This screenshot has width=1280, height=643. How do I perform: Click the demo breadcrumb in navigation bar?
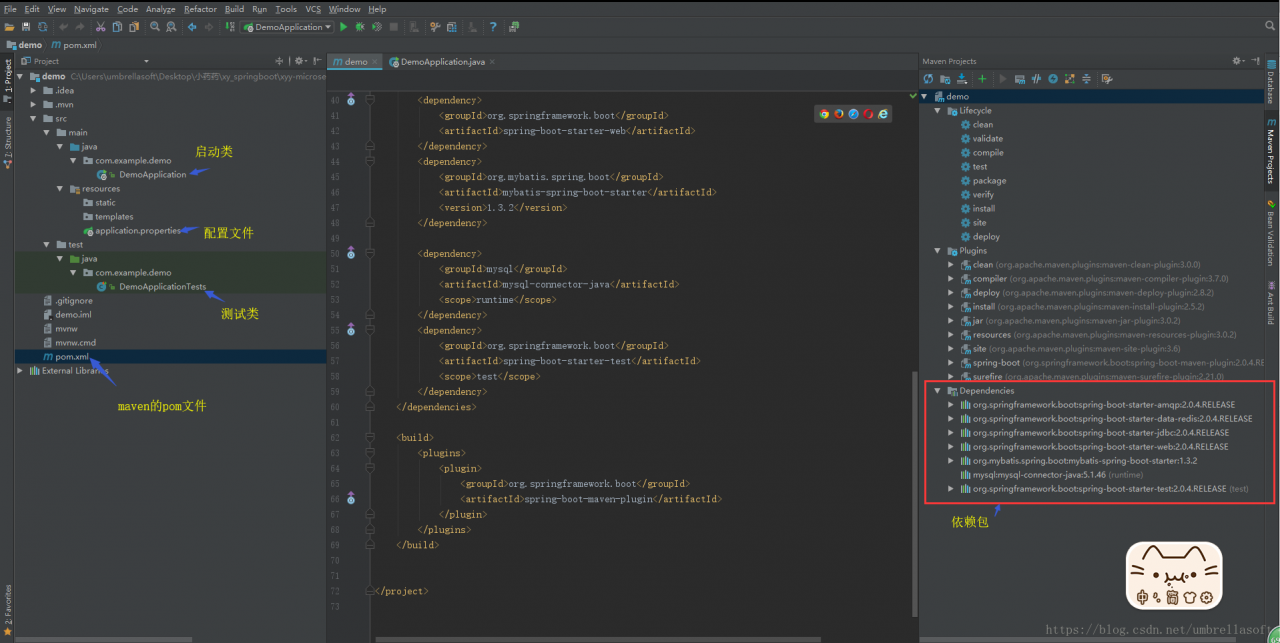(x=24, y=44)
